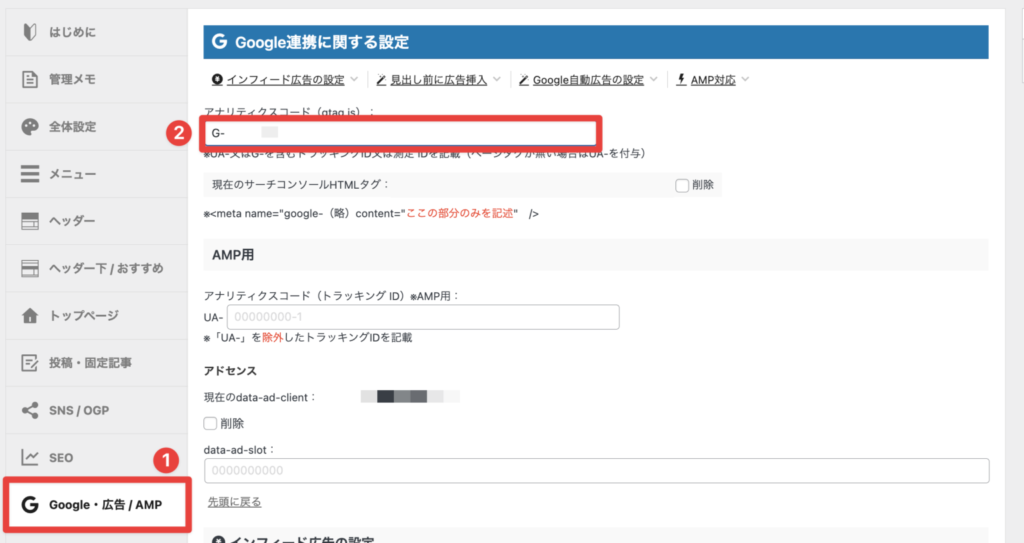Expand chevron after Google自動広告の設定
Screen dimensions: 1024x543
[653, 80]
